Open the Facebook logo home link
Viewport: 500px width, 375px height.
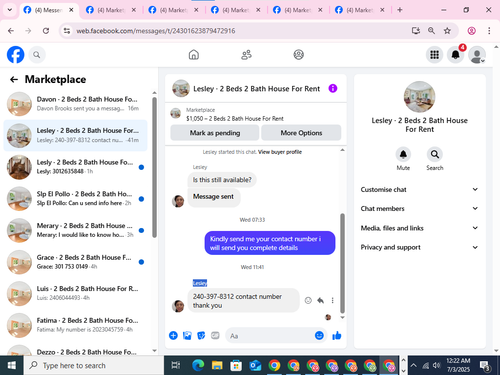[15, 55]
